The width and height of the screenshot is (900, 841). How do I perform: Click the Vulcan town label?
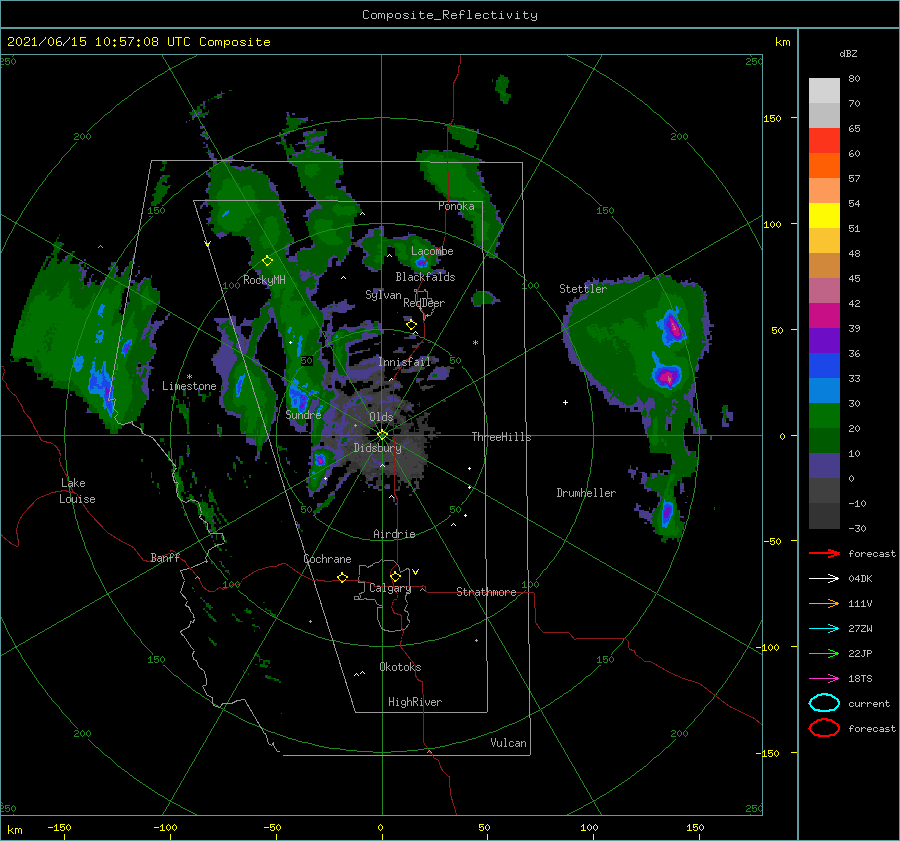pyautogui.click(x=508, y=743)
